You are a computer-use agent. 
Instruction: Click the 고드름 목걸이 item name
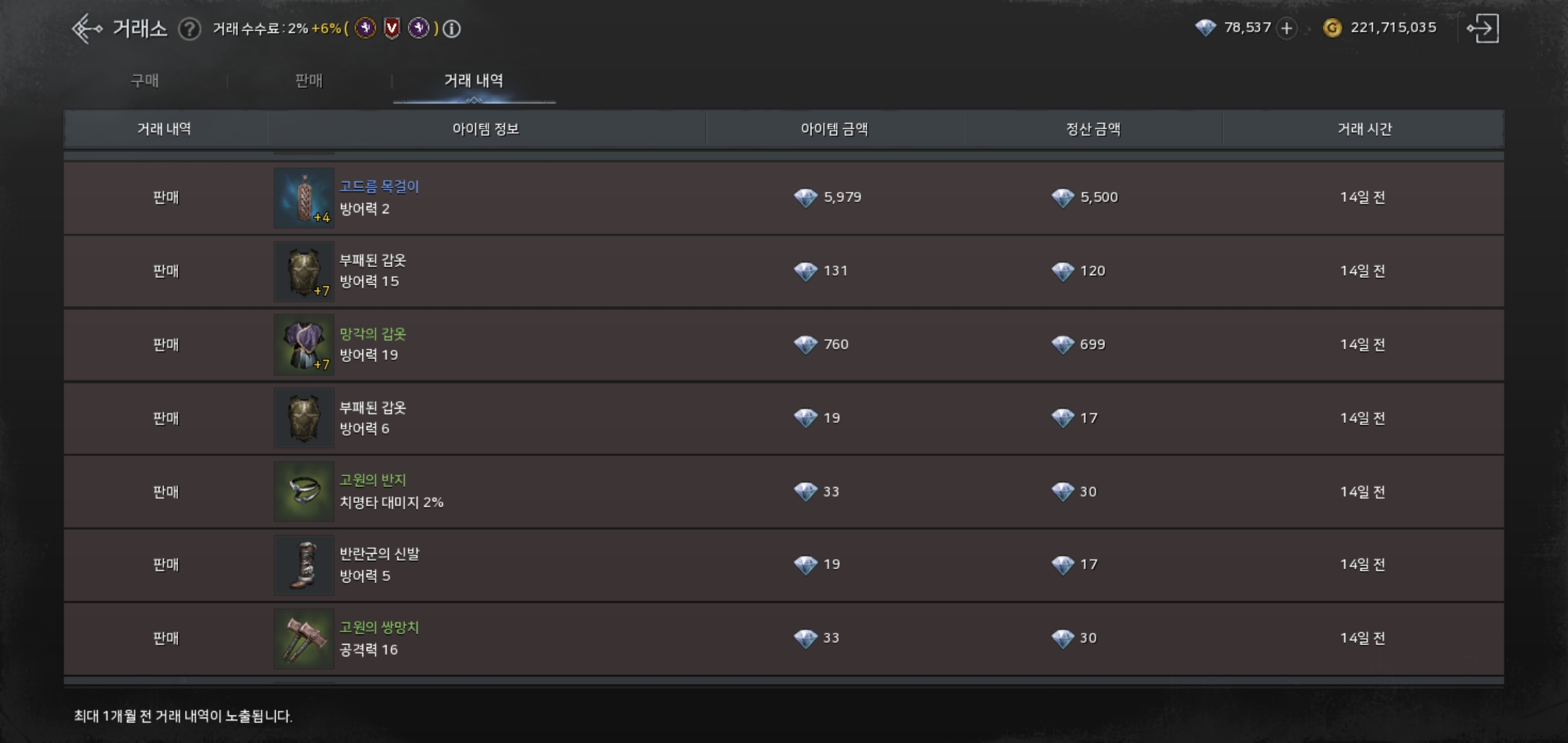379,186
